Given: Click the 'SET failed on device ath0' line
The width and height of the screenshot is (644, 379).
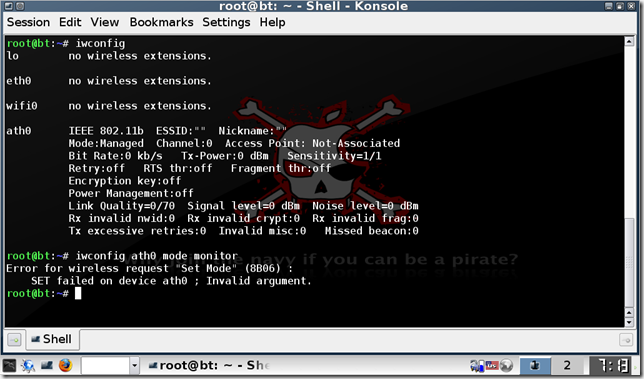Looking at the screenshot, I should (x=171, y=281).
